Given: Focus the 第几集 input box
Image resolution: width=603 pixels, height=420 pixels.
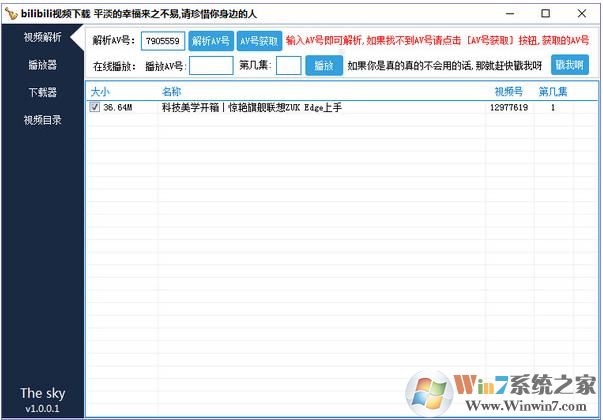Looking at the screenshot, I should [x=288, y=65].
